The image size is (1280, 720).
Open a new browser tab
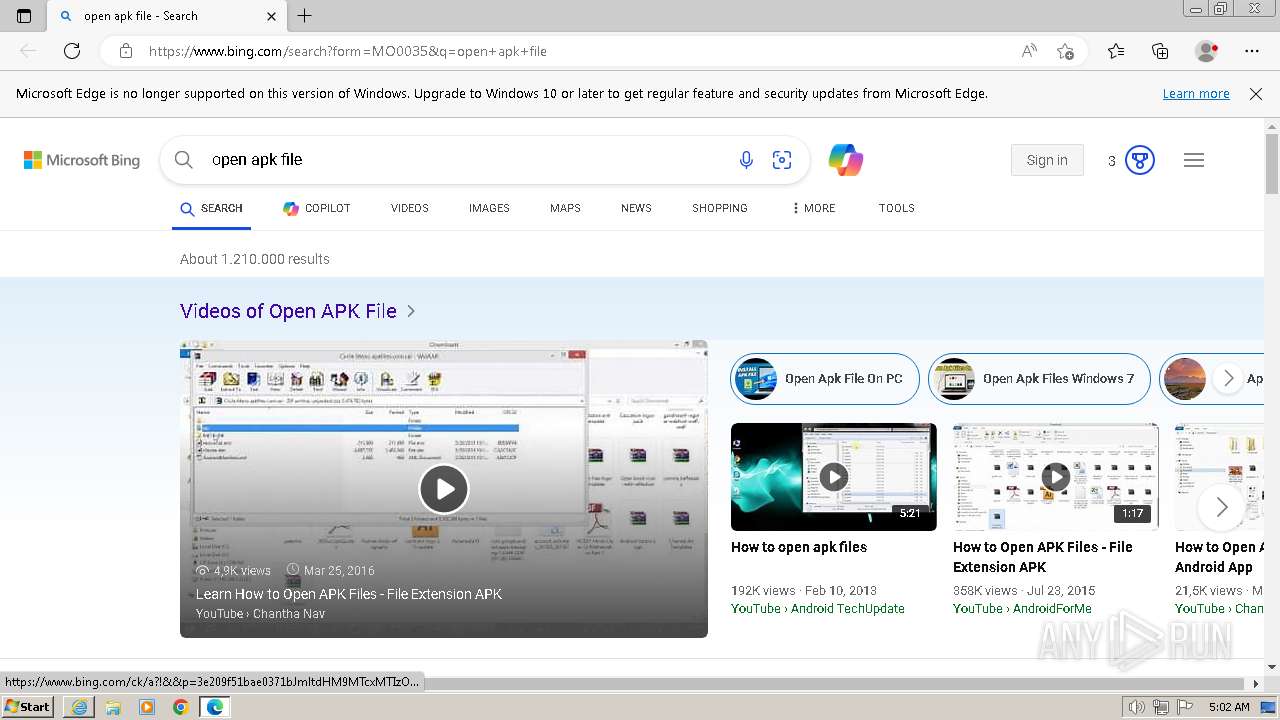pos(305,16)
